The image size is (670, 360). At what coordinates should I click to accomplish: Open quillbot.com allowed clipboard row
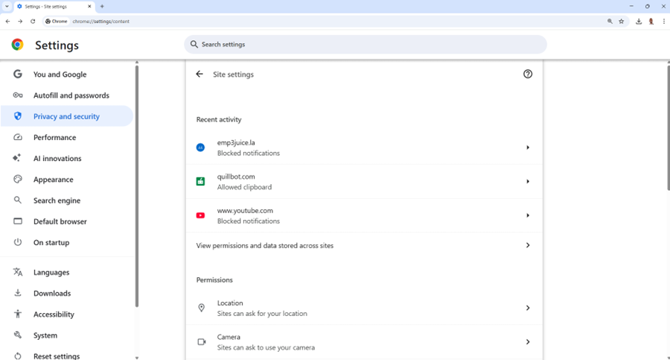[x=364, y=181]
